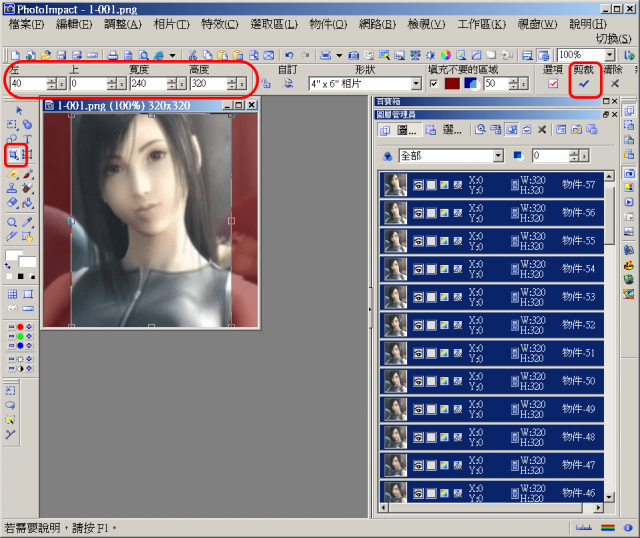The image size is (640, 538).
Task: Toggle visibility eye of 物件-52
Action: [418, 325]
